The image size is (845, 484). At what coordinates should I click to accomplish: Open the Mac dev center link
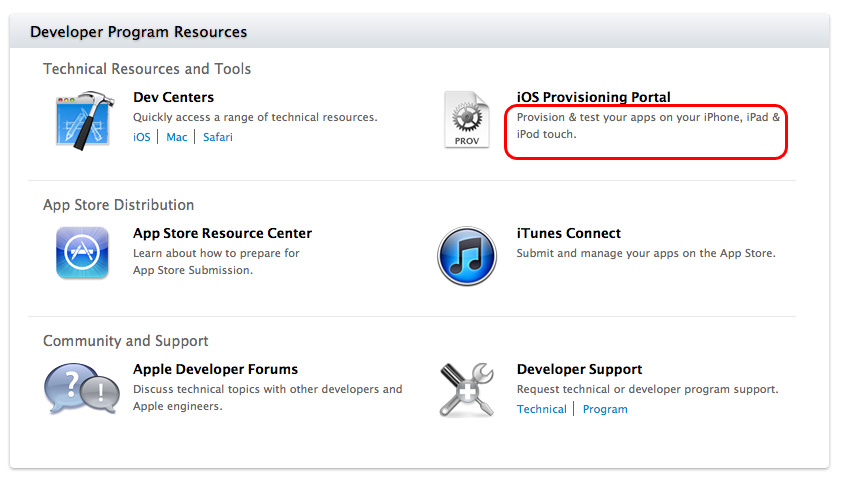pyautogui.click(x=177, y=137)
